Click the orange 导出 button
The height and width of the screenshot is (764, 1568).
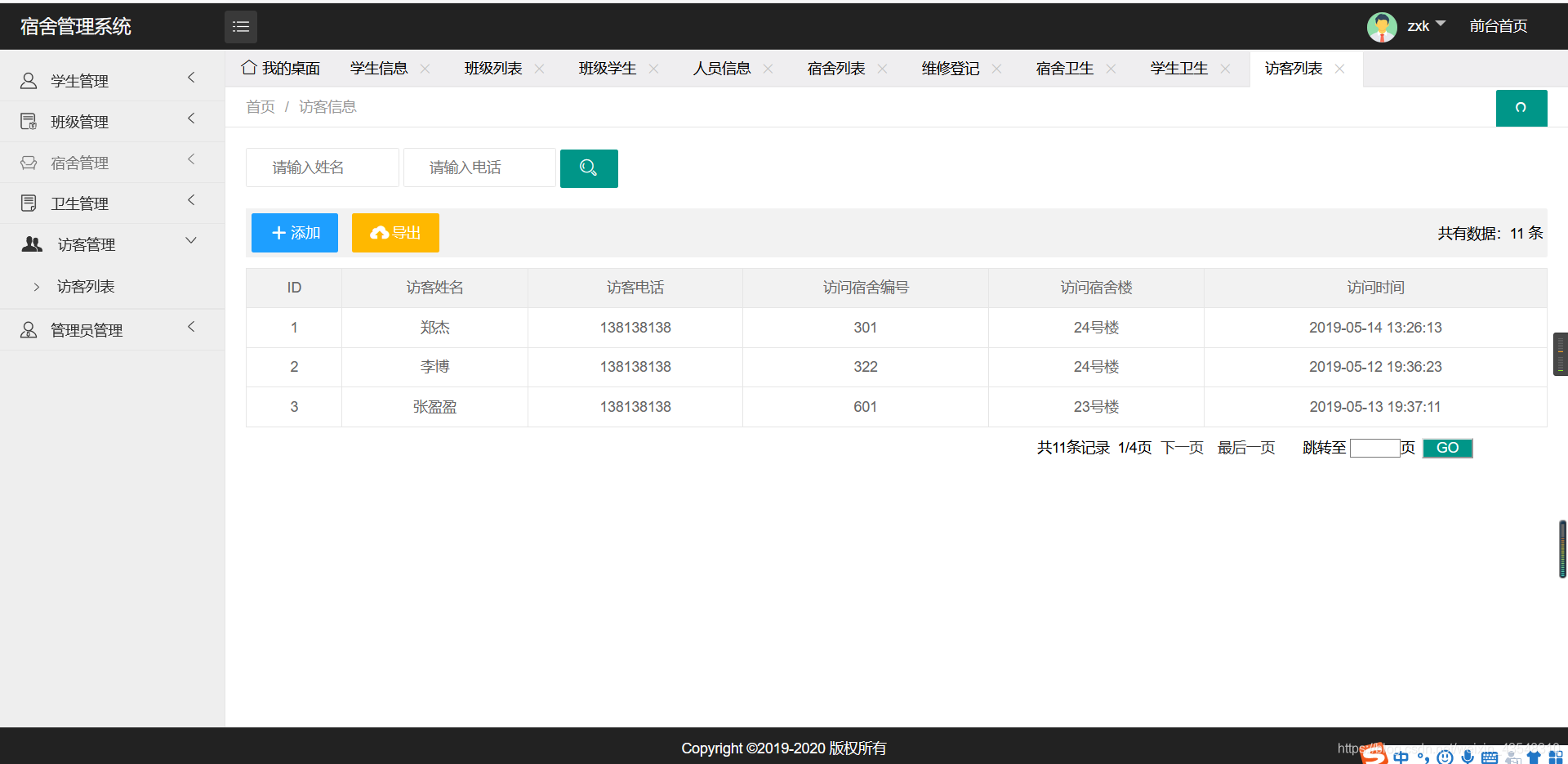395,233
